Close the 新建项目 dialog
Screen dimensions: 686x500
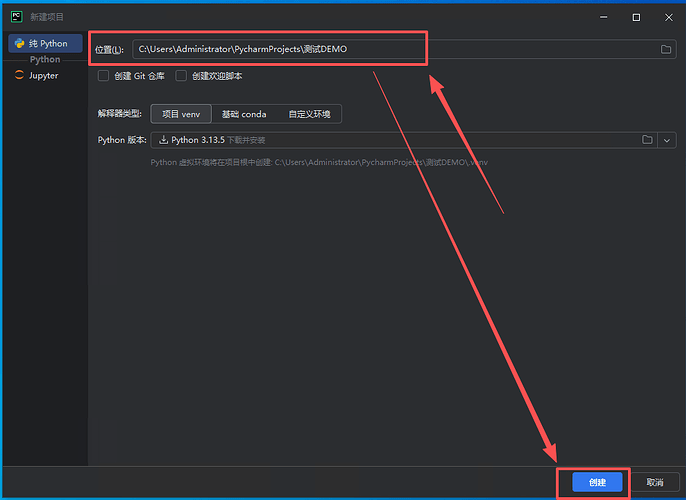(667, 17)
